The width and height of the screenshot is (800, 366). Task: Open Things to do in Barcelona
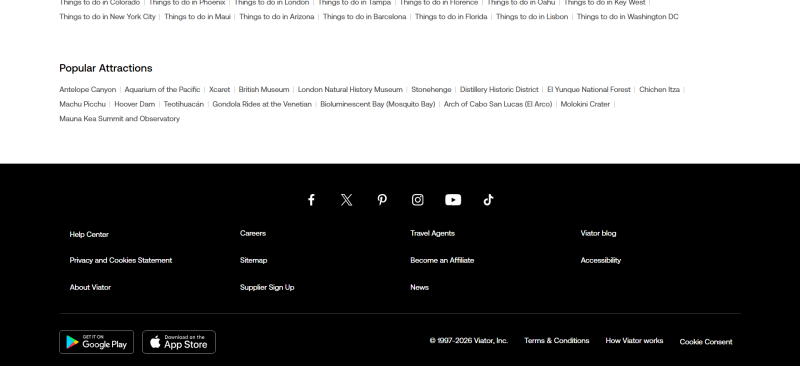[x=364, y=17]
